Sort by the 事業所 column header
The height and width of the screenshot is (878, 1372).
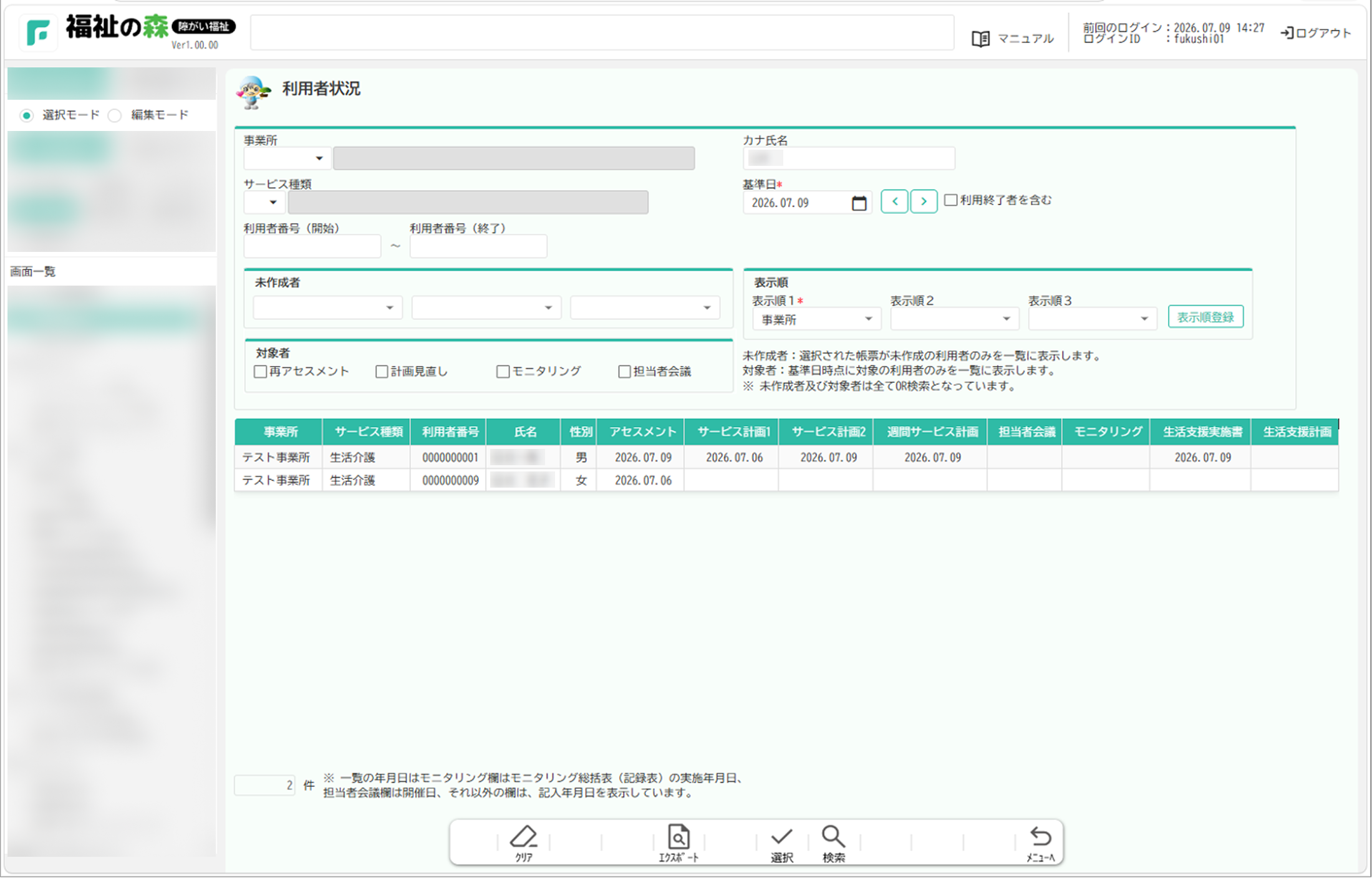point(279,432)
